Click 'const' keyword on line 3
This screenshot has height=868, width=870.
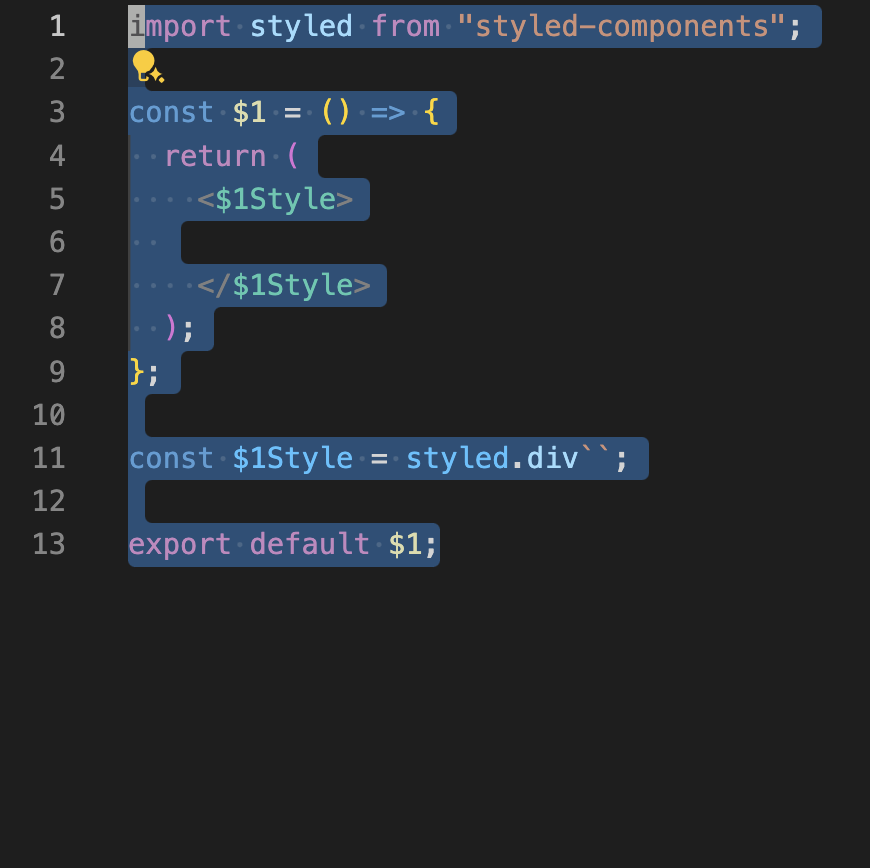(x=171, y=113)
